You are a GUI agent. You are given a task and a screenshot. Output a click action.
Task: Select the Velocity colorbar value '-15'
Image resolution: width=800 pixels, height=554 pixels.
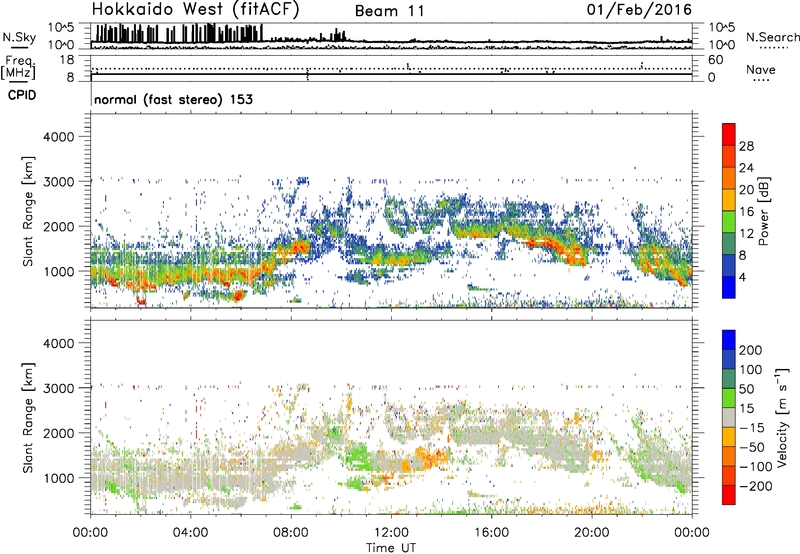pyautogui.click(x=752, y=428)
